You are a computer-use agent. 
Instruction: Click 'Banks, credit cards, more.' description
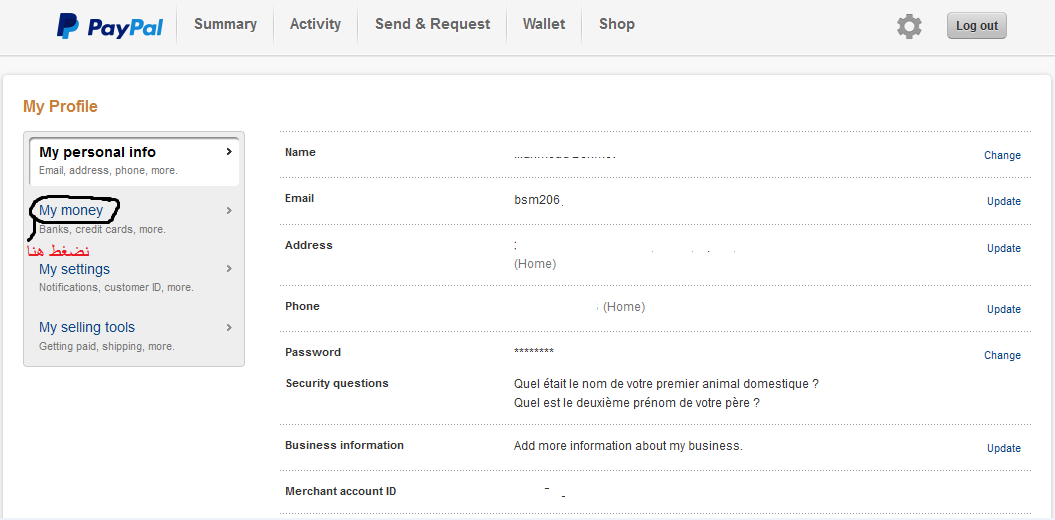pyautogui.click(x=102, y=229)
